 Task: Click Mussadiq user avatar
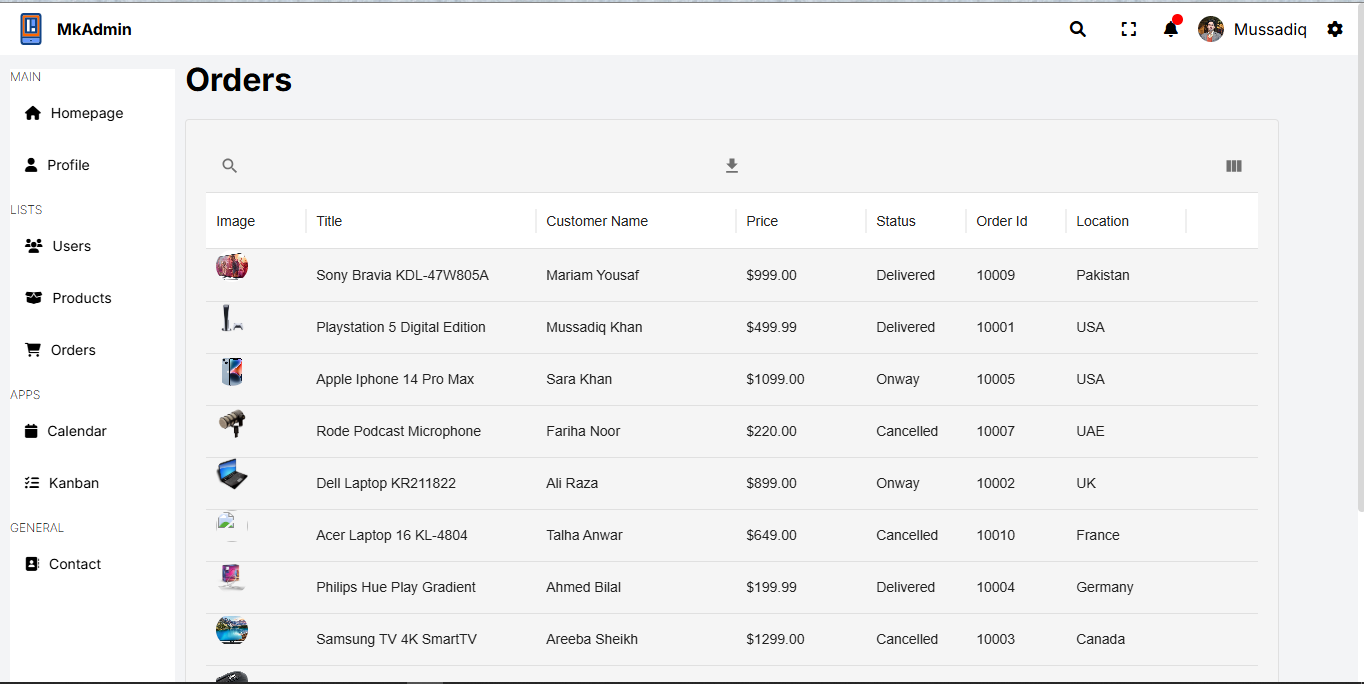1211,29
